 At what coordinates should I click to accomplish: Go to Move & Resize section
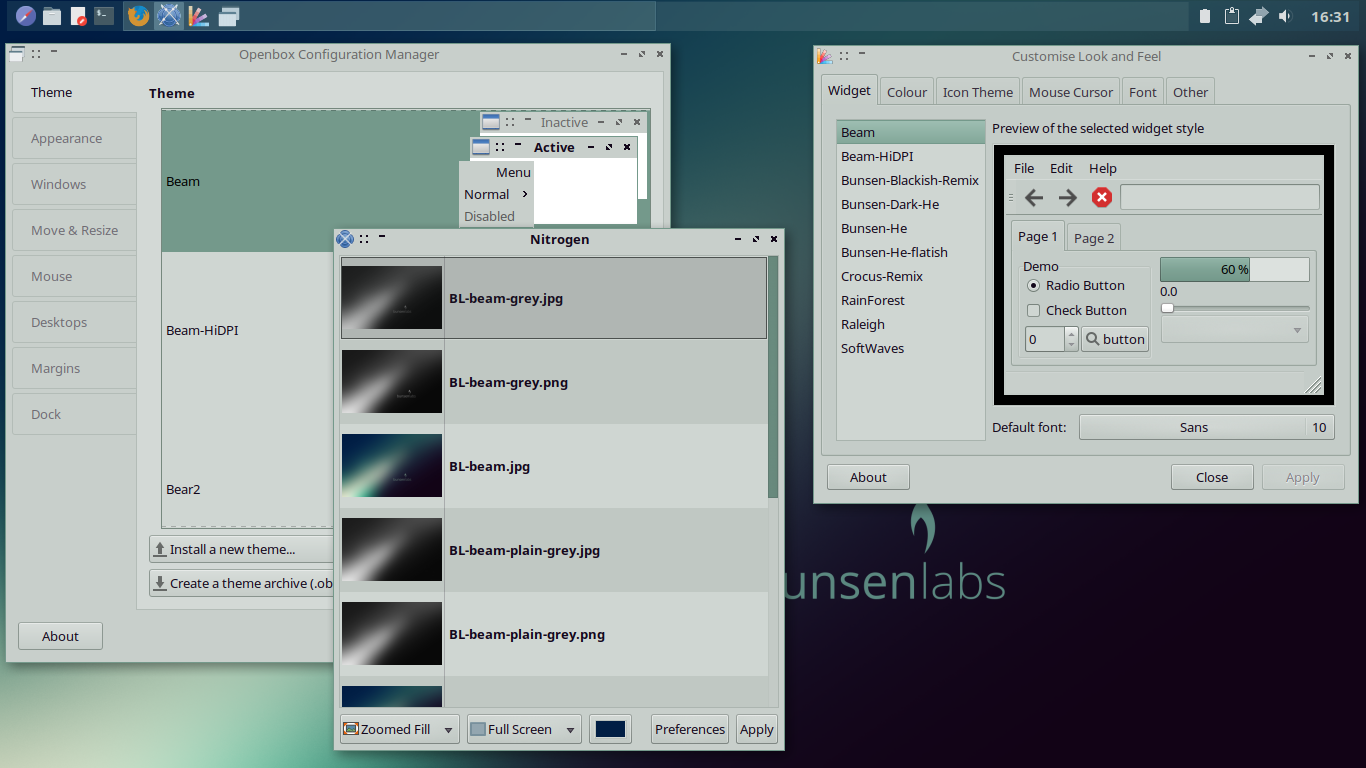coord(74,230)
